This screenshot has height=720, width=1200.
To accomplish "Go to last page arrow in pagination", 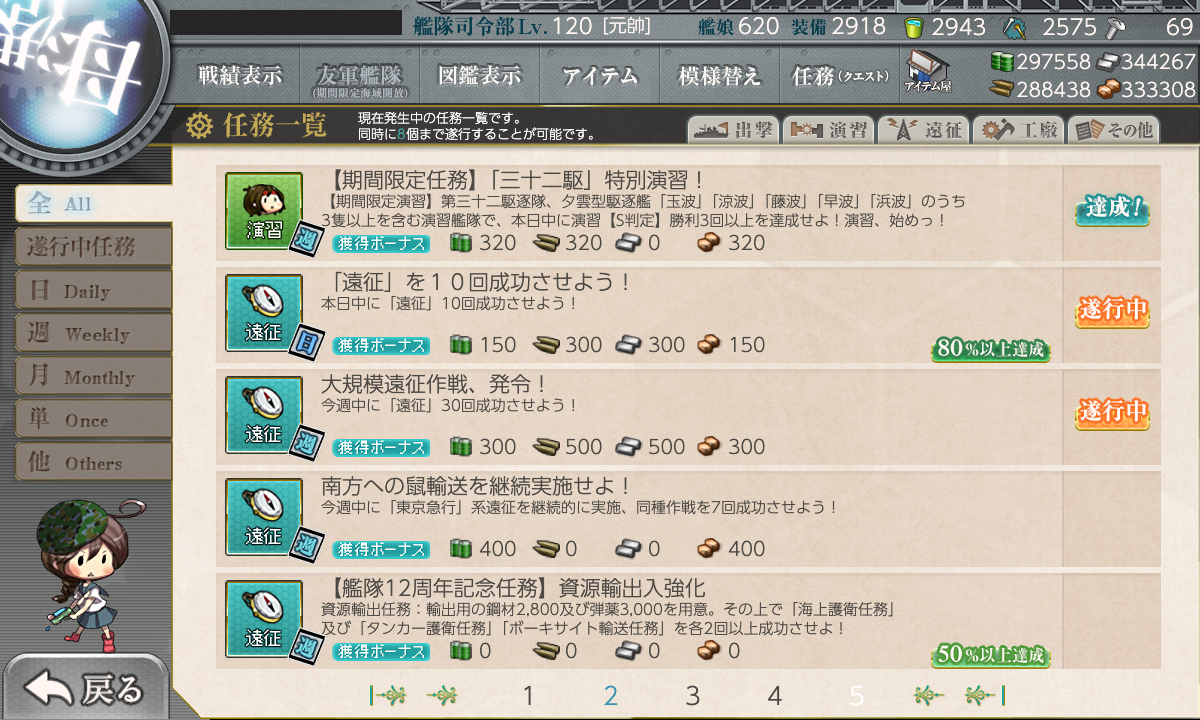I will coord(985,695).
